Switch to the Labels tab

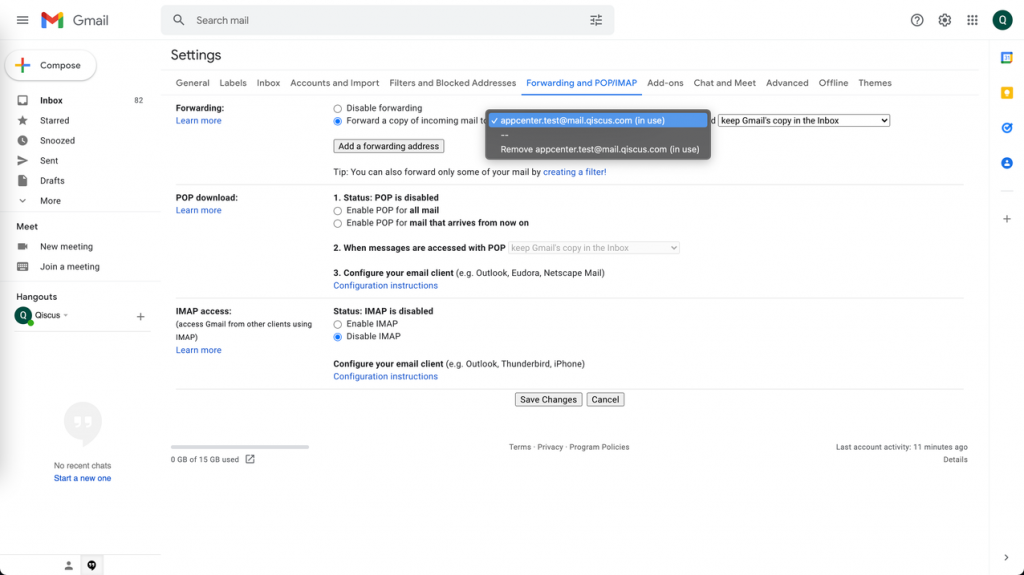pyautogui.click(x=233, y=83)
